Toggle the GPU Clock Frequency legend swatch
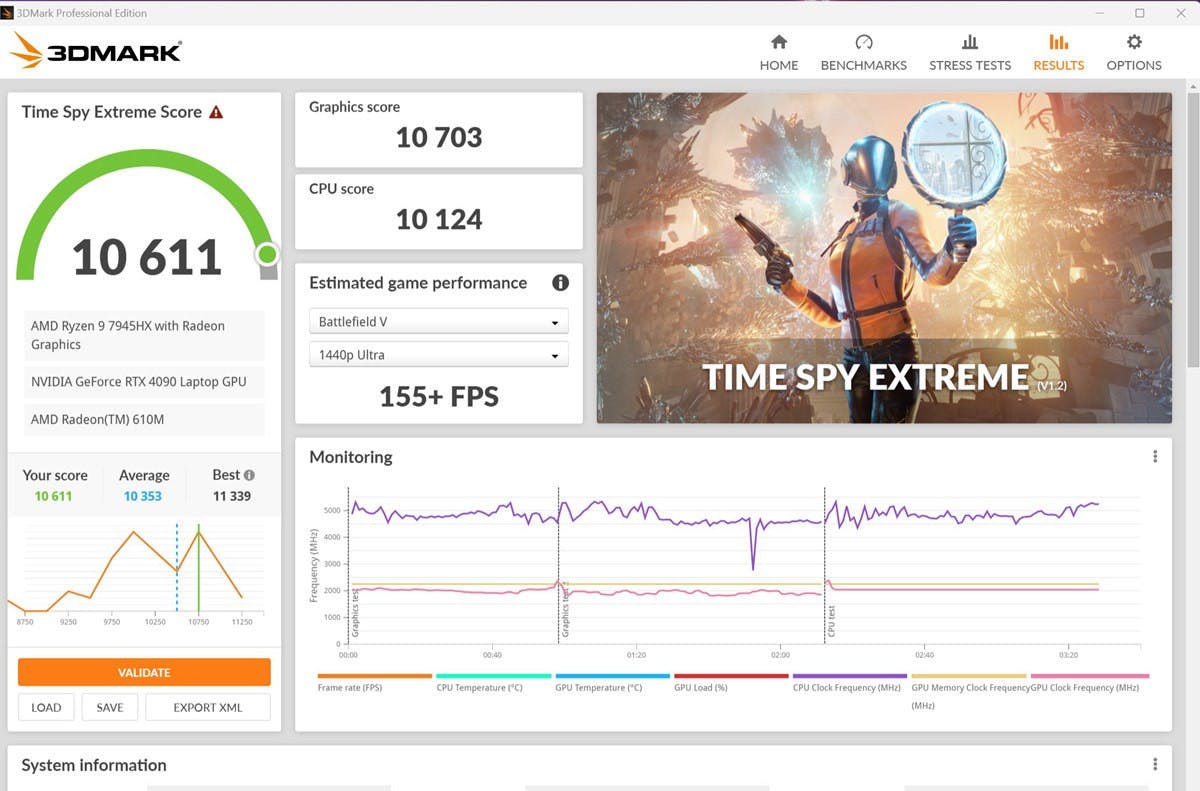Screen dimensions: 1200x791 coord(1089,676)
